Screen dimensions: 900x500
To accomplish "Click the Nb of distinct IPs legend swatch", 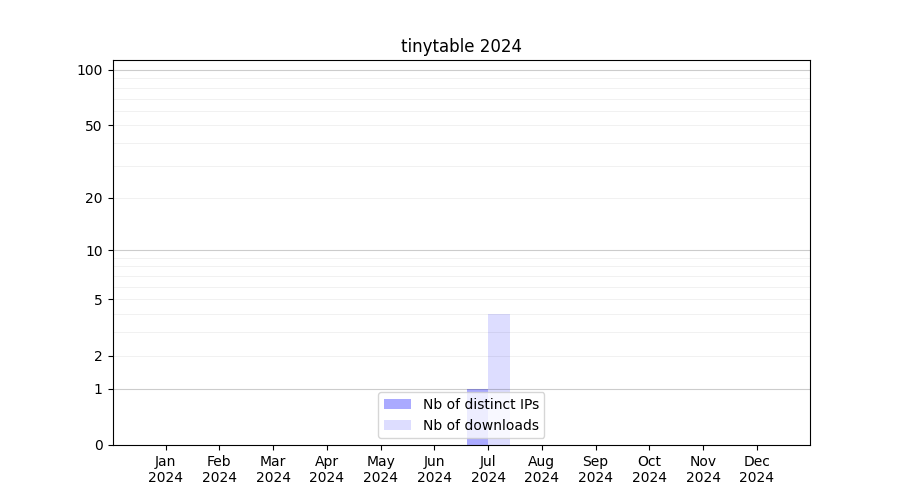I will [x=397, y=404].
